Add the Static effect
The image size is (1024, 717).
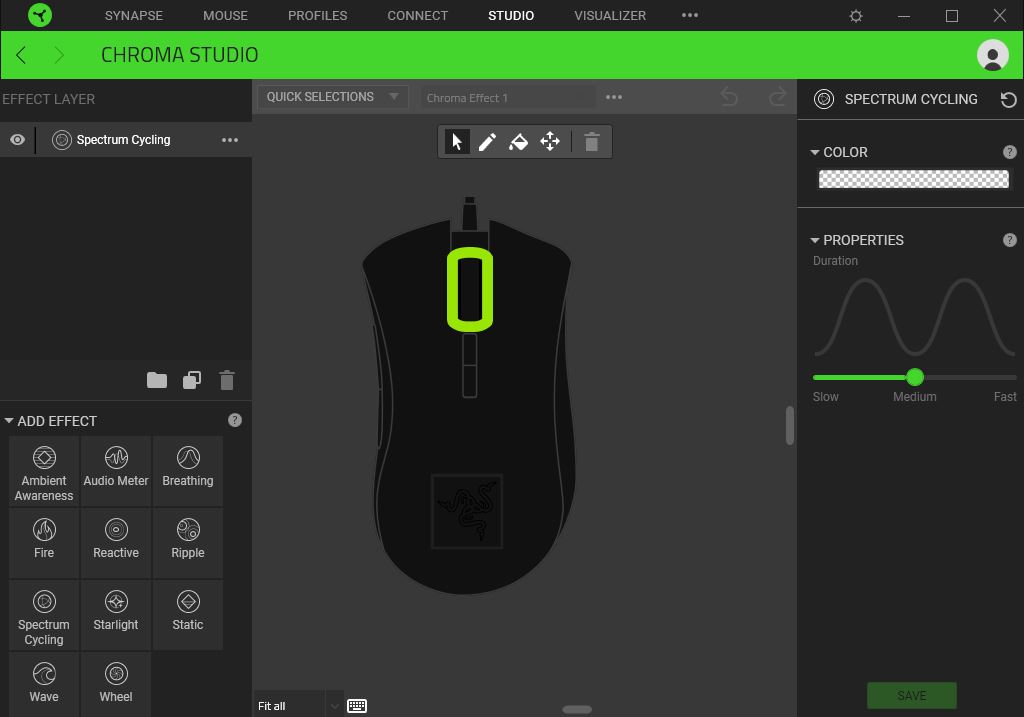(187, 616)
